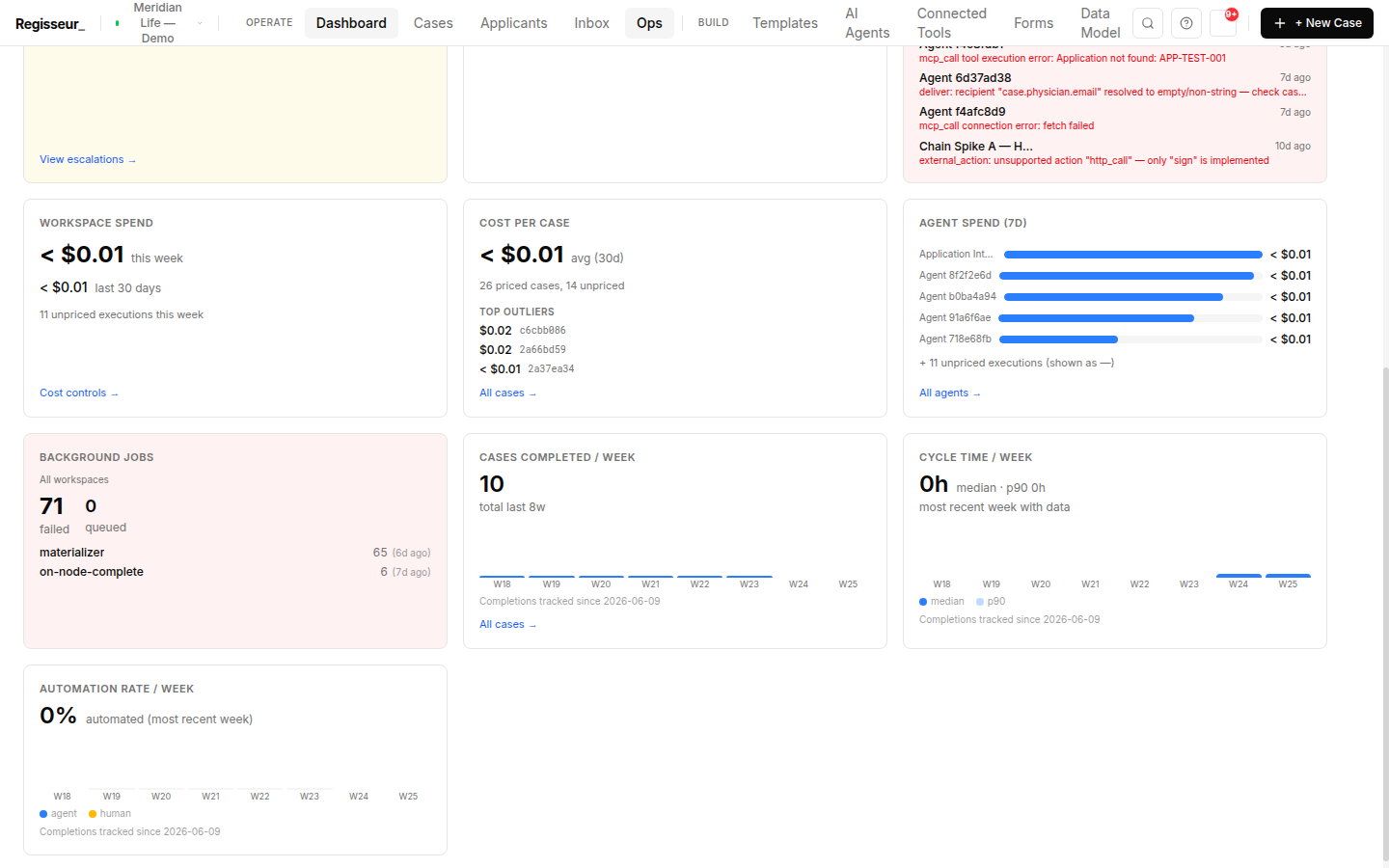Open the AI Agents tab
This screenshot has height=868, width=1389.
click(867, 23)
